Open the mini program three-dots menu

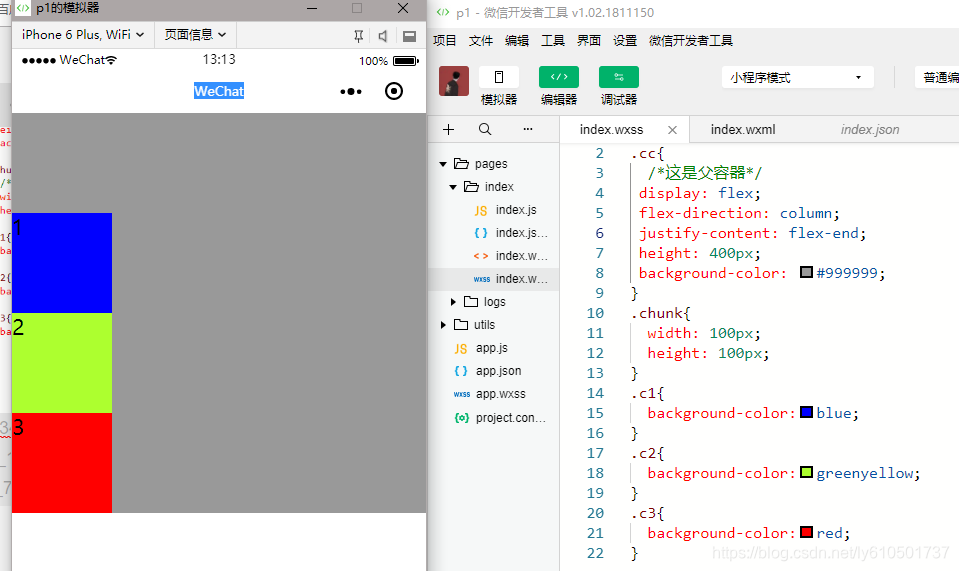click(351, 92)
